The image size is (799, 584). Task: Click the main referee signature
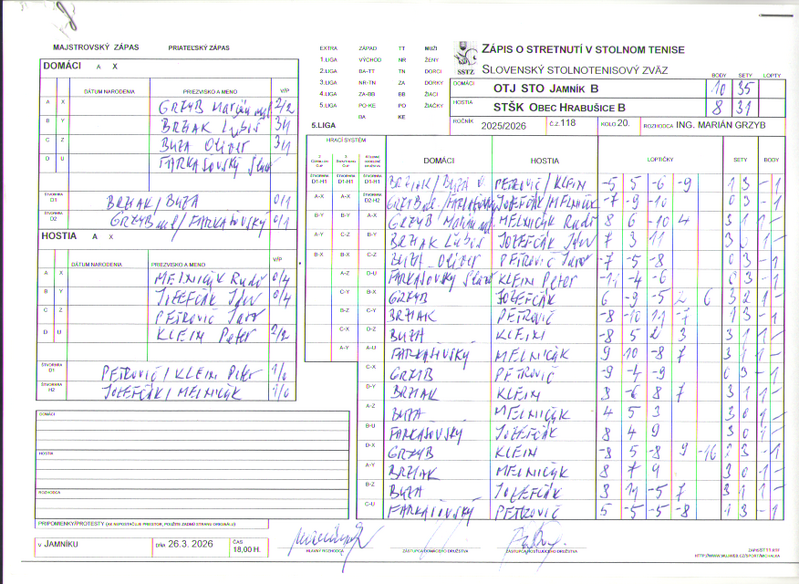tap(320, 539)
